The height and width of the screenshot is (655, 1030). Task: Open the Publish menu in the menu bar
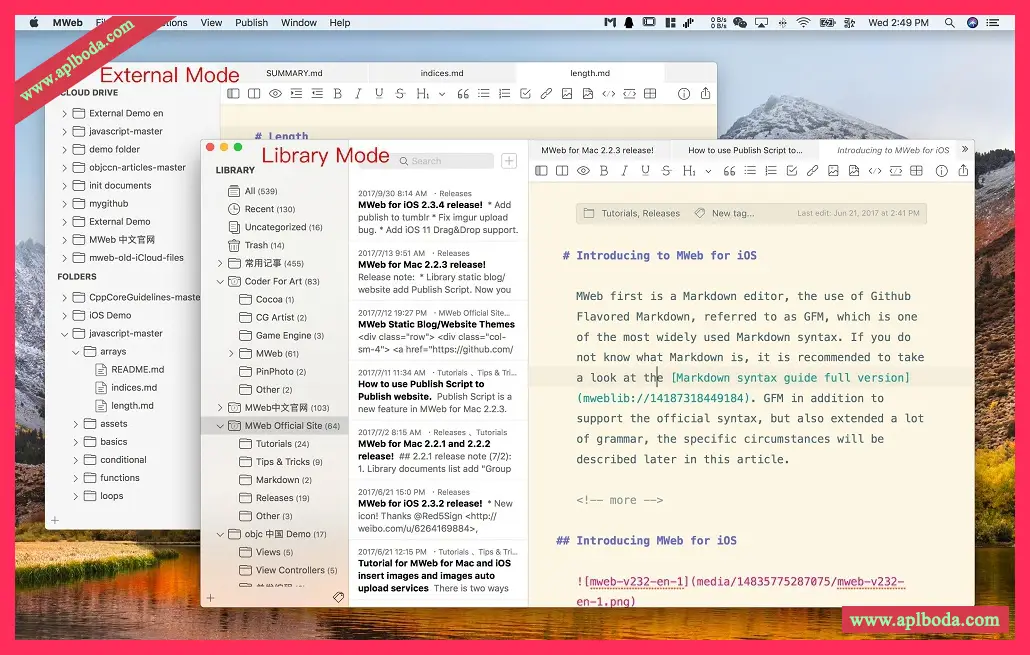coord(251,22)
